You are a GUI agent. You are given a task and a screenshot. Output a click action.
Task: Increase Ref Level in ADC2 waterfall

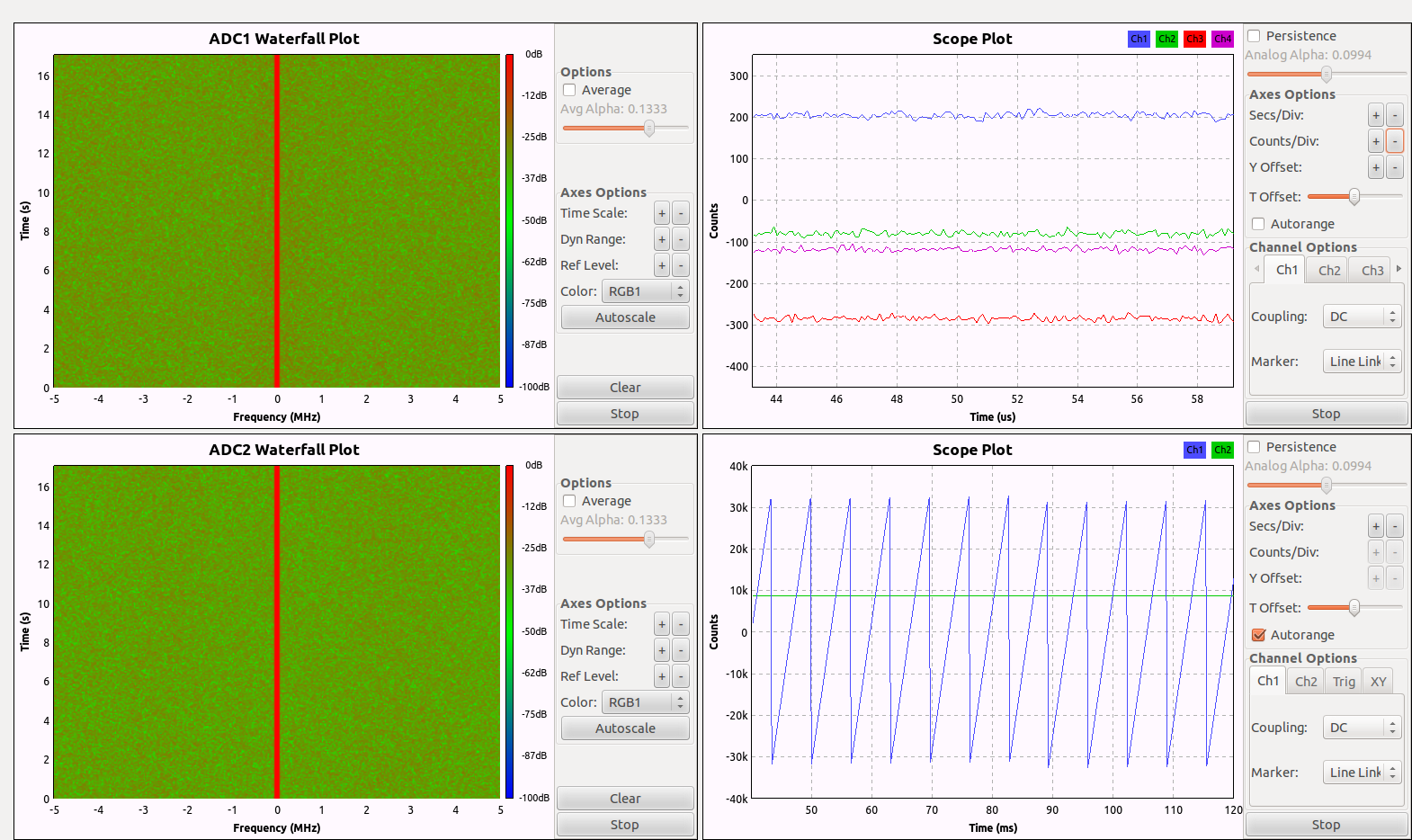tap(662, 676)
